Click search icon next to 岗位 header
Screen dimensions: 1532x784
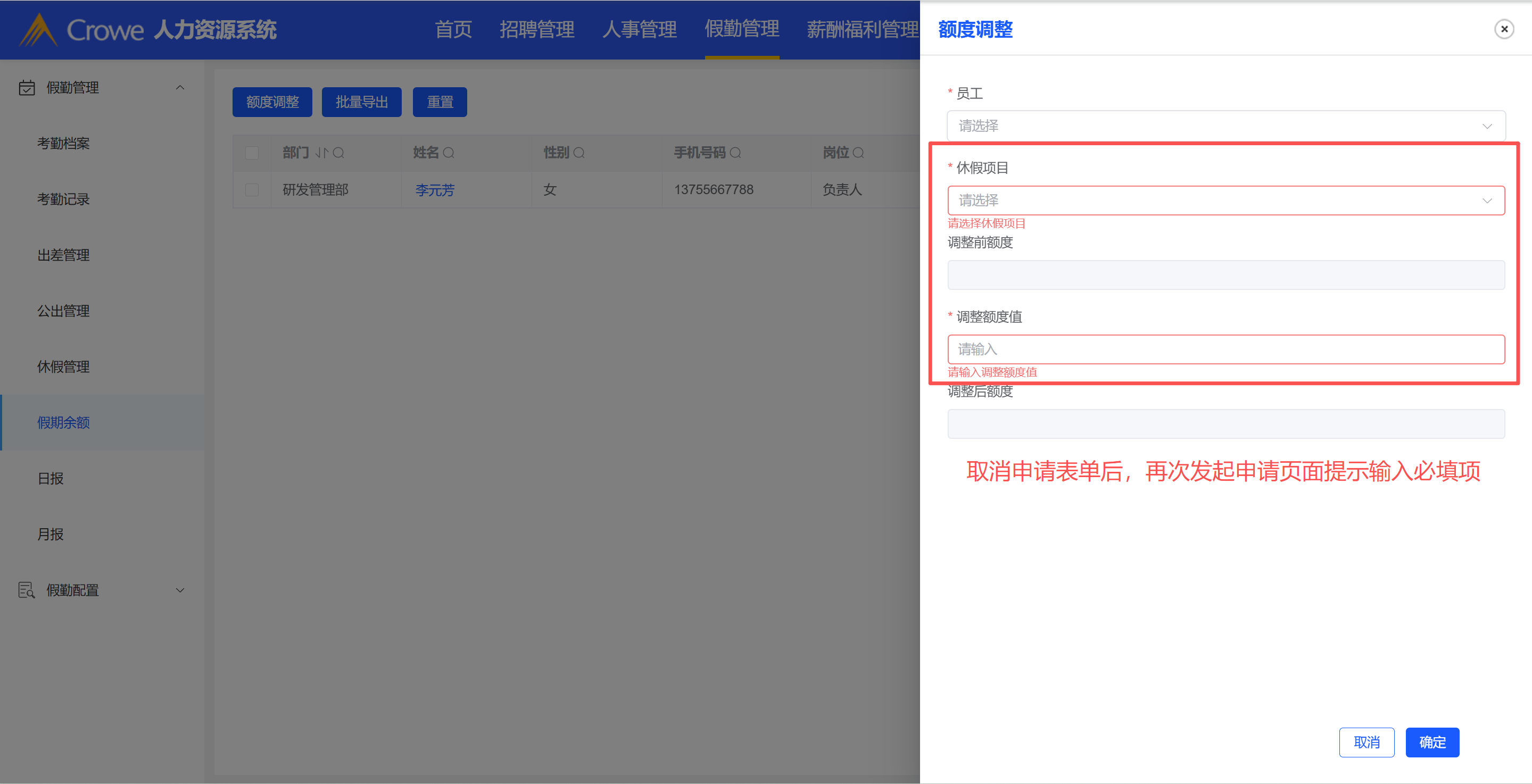[x=858, y=153]
